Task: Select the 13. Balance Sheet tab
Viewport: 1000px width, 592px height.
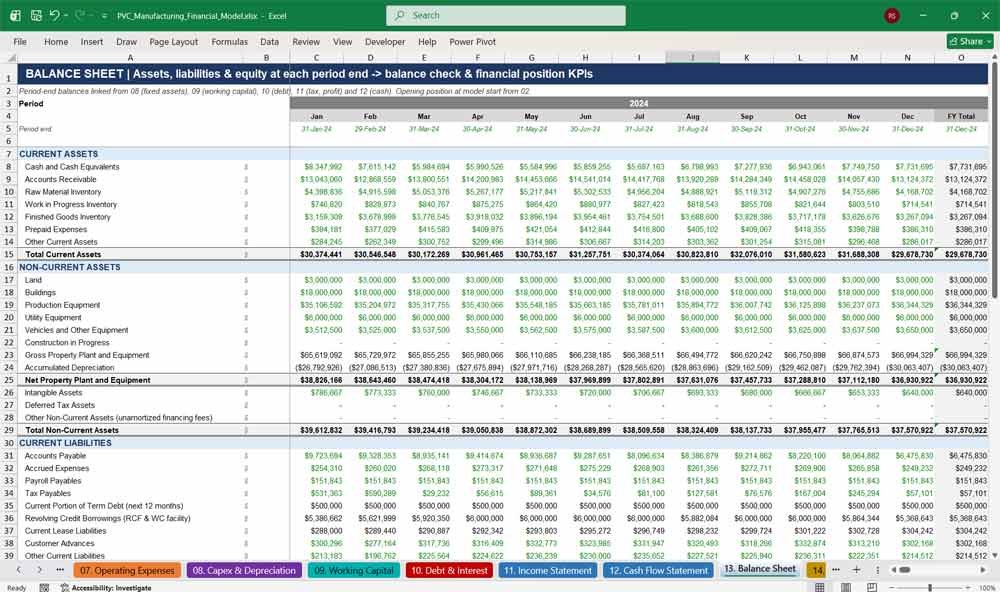Action: 760,569
